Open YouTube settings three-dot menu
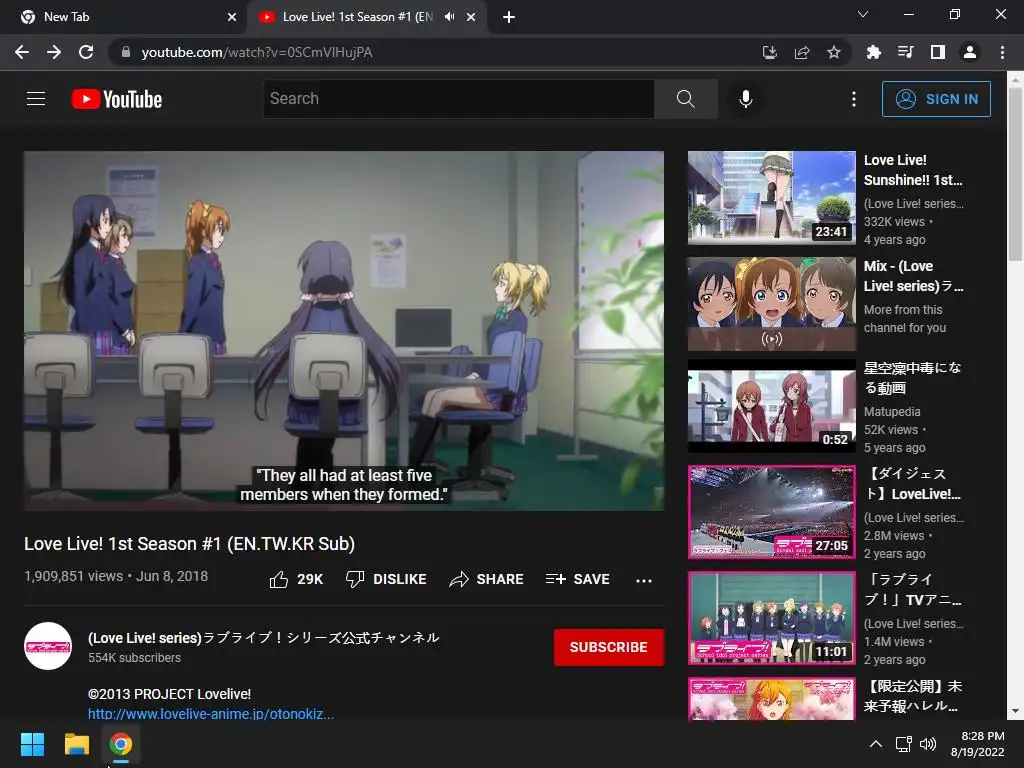Viewport: 1024px width, 768px height. coord(854,99)
